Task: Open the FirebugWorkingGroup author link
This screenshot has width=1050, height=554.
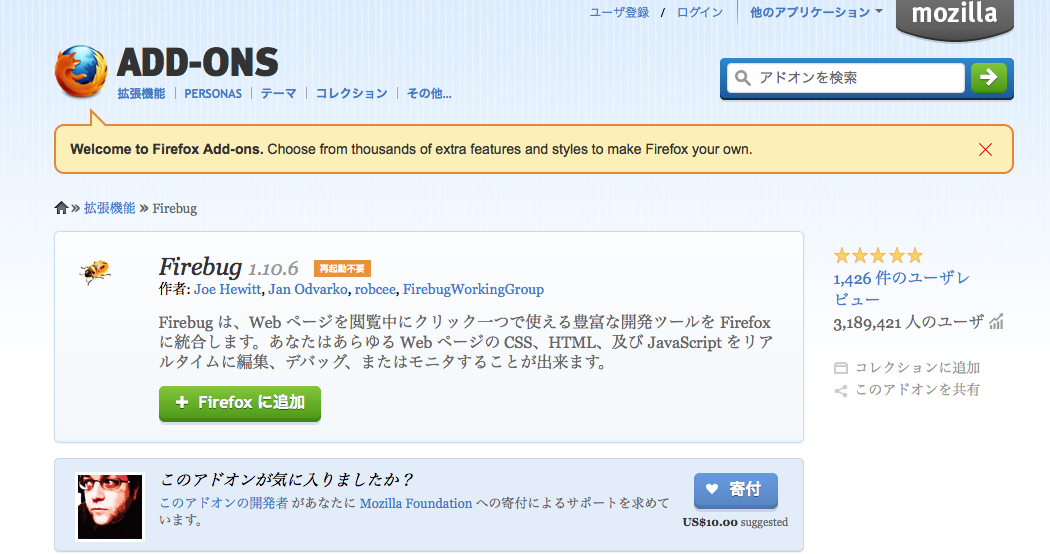Action: click(473, 289)
